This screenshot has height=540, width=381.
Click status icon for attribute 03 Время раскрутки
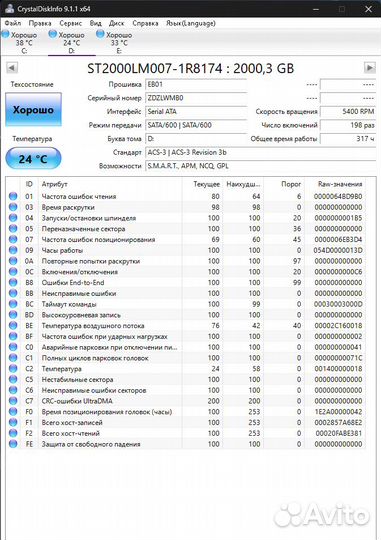13,207
